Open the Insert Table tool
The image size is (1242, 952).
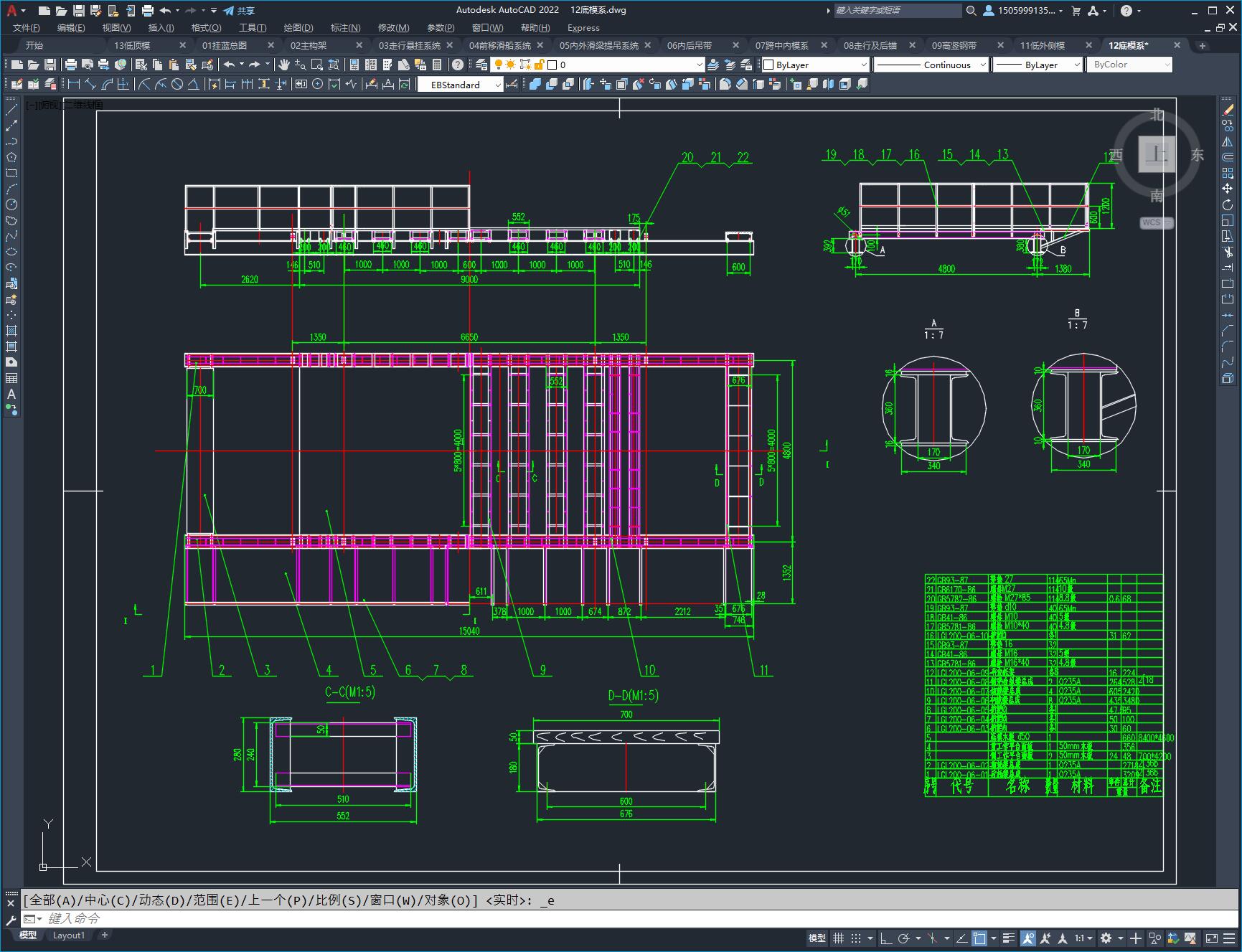tap(11, 378)
